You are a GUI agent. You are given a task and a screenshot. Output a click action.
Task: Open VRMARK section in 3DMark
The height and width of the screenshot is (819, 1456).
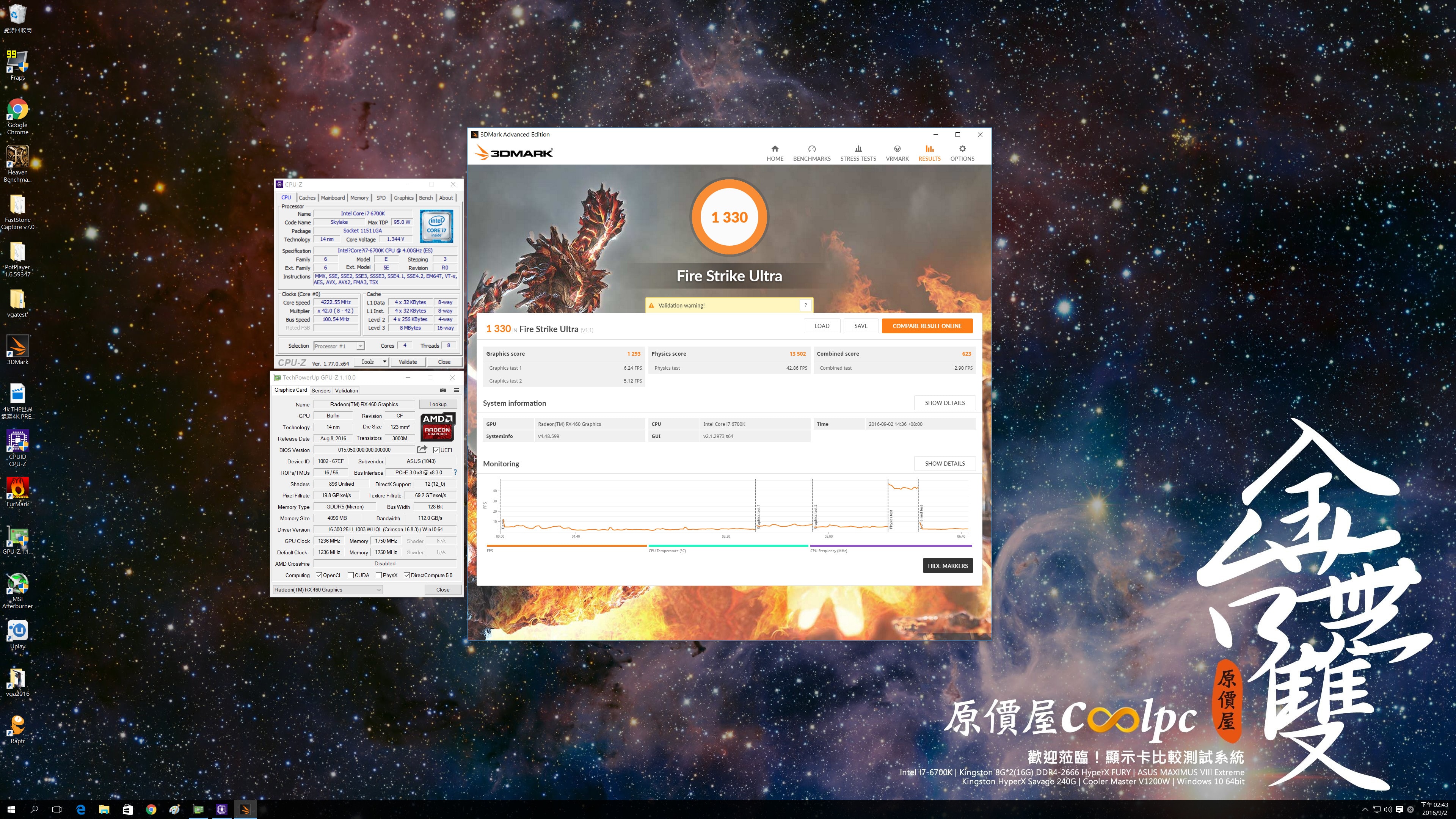point(897,153)
